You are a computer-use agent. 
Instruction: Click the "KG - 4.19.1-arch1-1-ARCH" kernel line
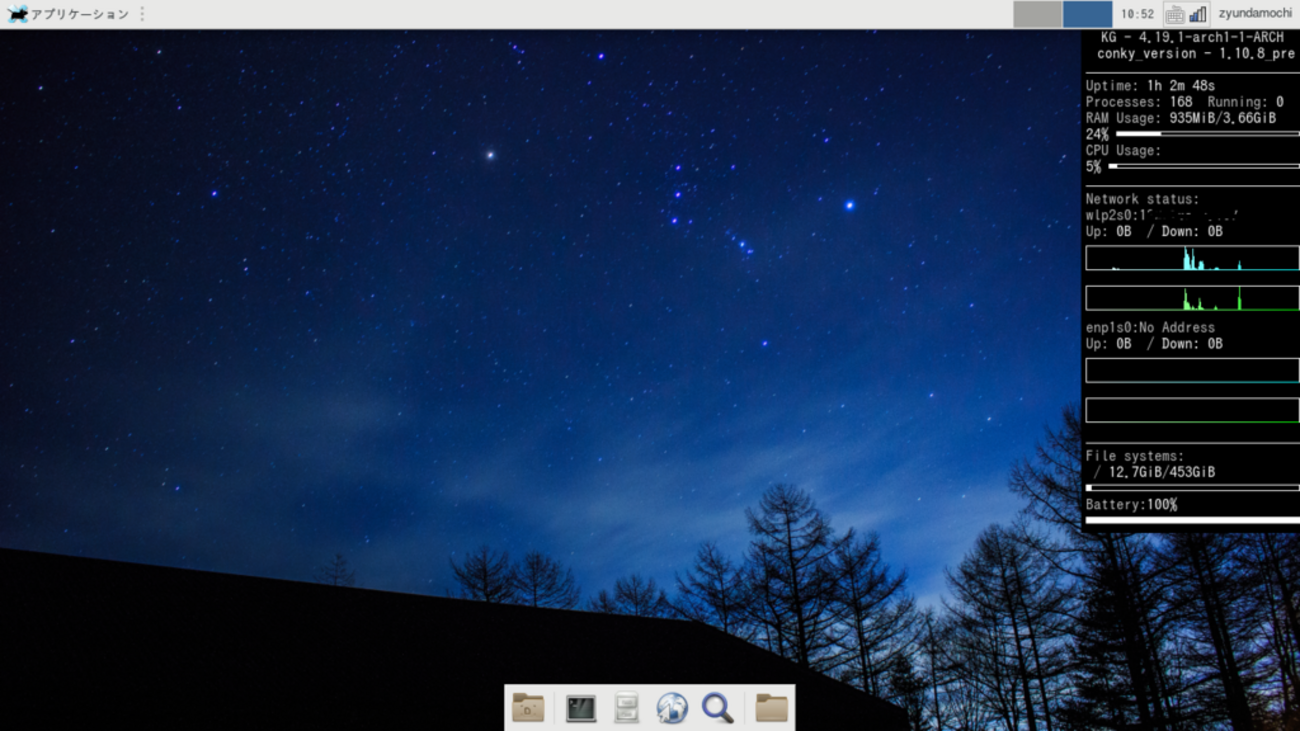coord(1192,37)
